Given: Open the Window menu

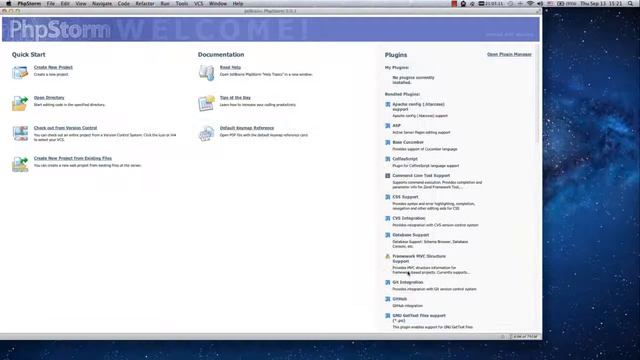Looking at the screenshot, I should click(218, 4).
